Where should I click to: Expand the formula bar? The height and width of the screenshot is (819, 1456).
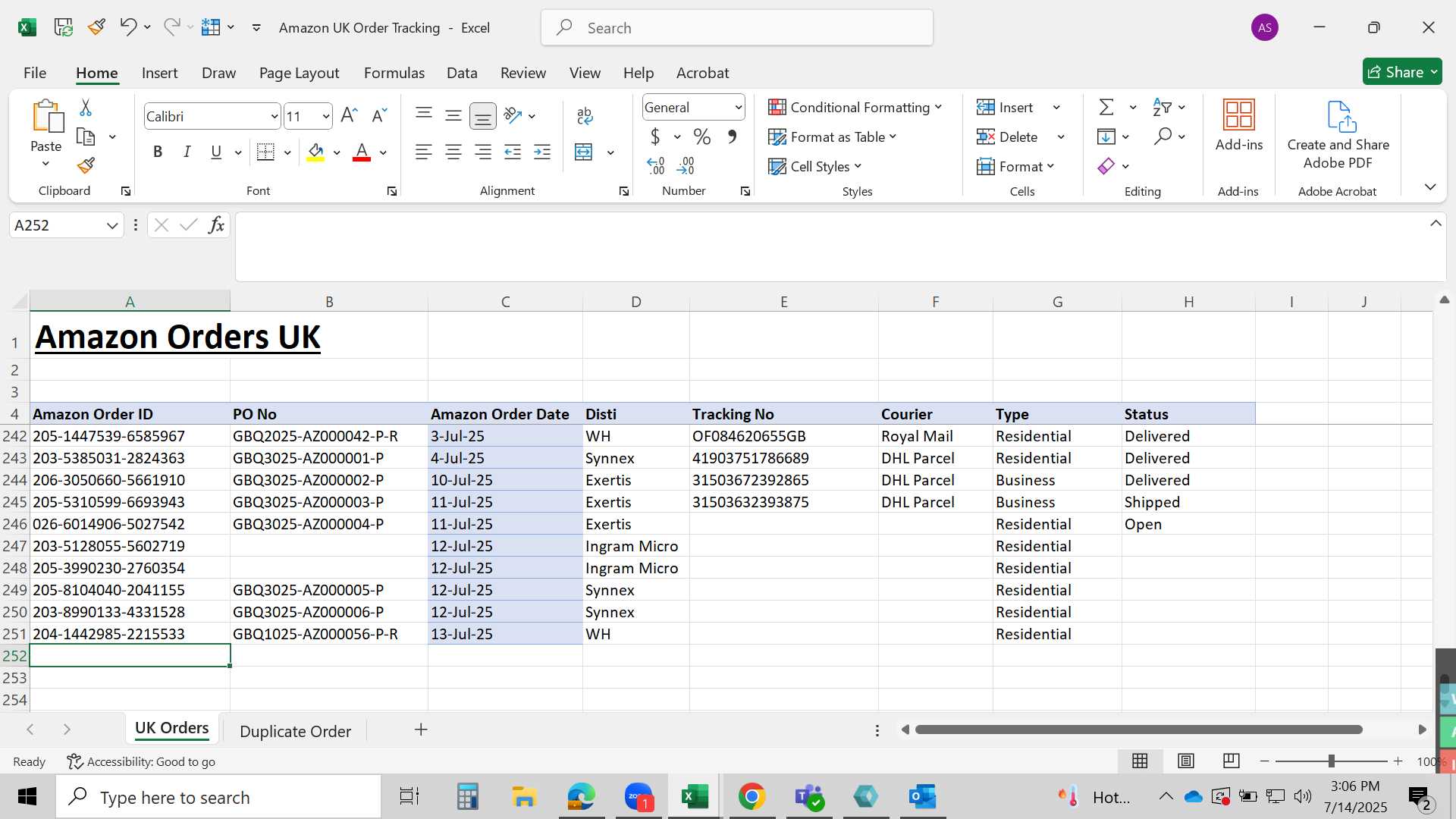1436,223
